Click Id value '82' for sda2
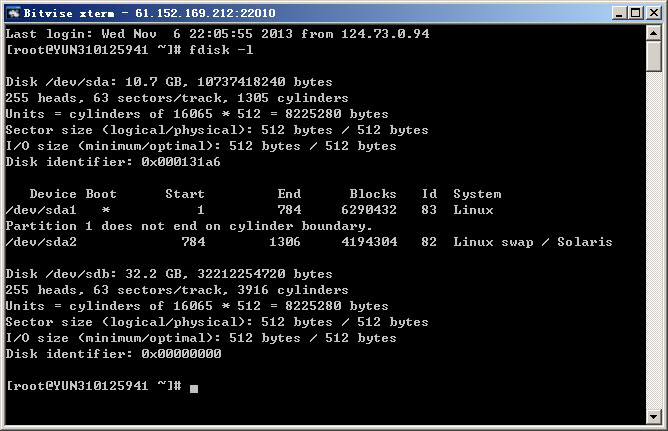Screen dimensions: 668x431 429,242
